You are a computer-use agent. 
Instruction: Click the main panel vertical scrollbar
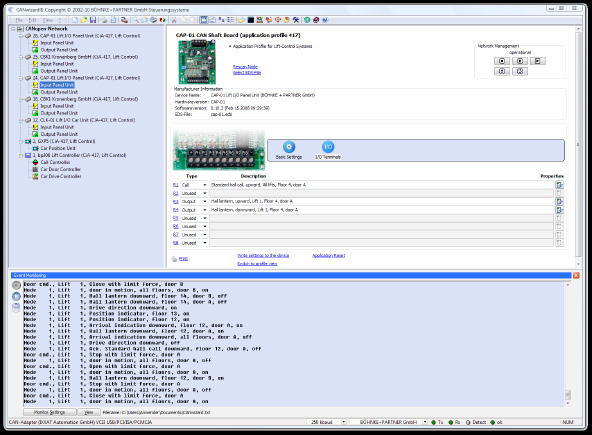(578, 146)
